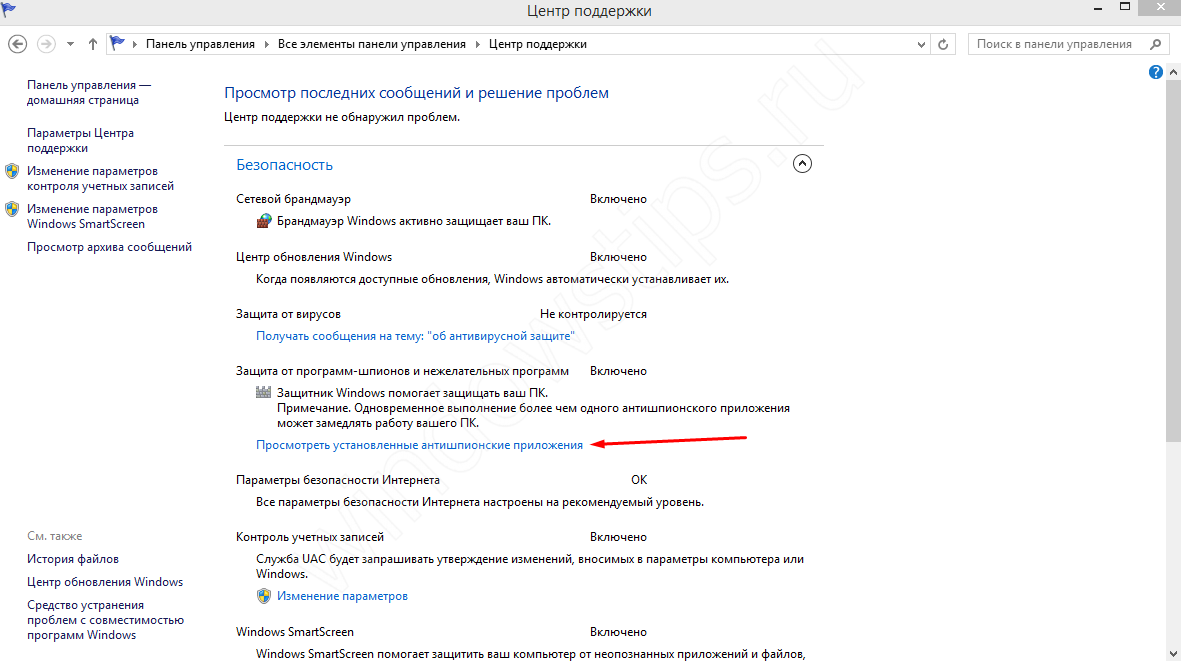The image size is (1181, 661).
Task: Click Изменение параметров under the UAC section
Action: coord(342,596)
